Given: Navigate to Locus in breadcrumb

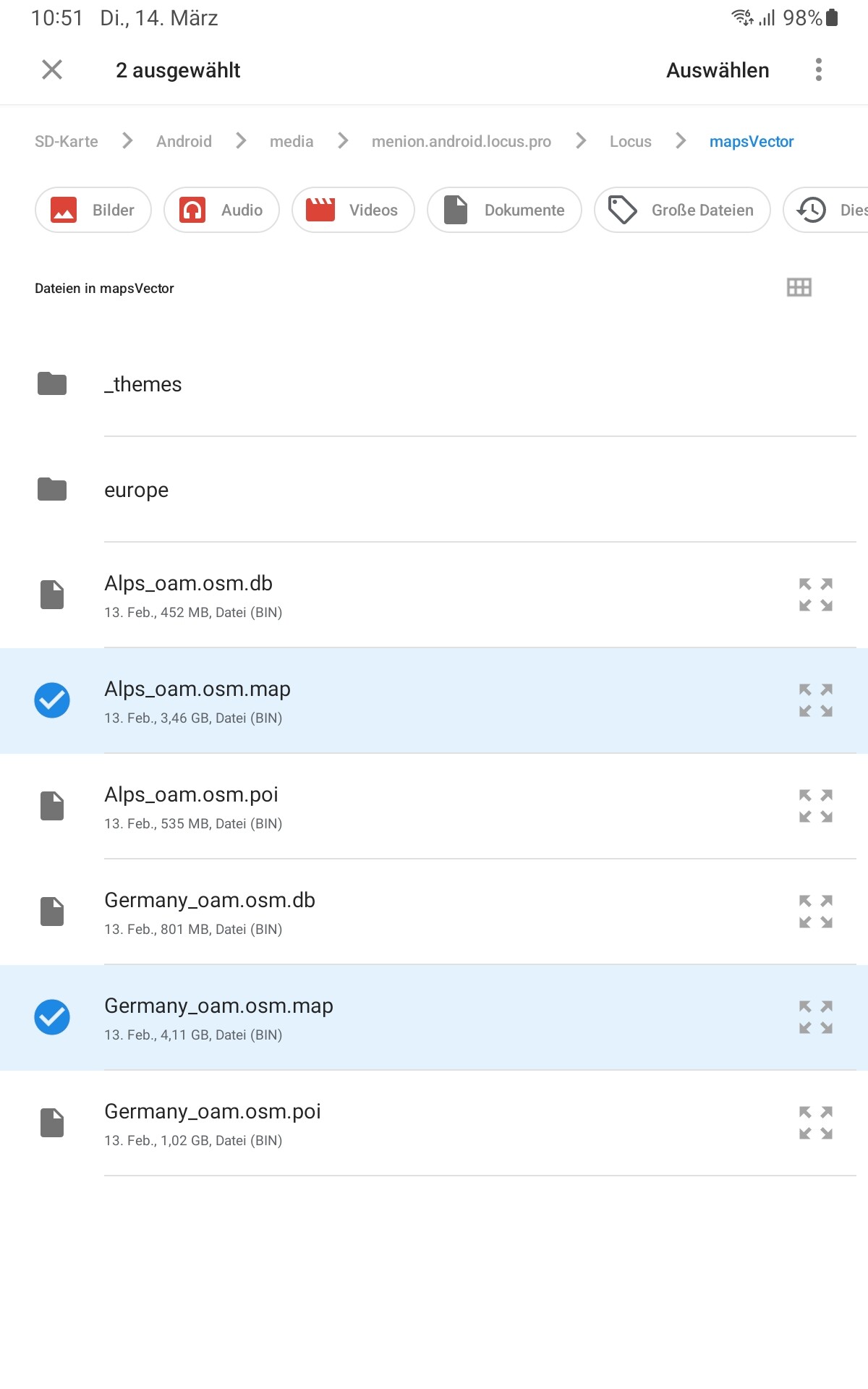Looking at the screenshot, I should pyautogui.click(x=630, y=142).
